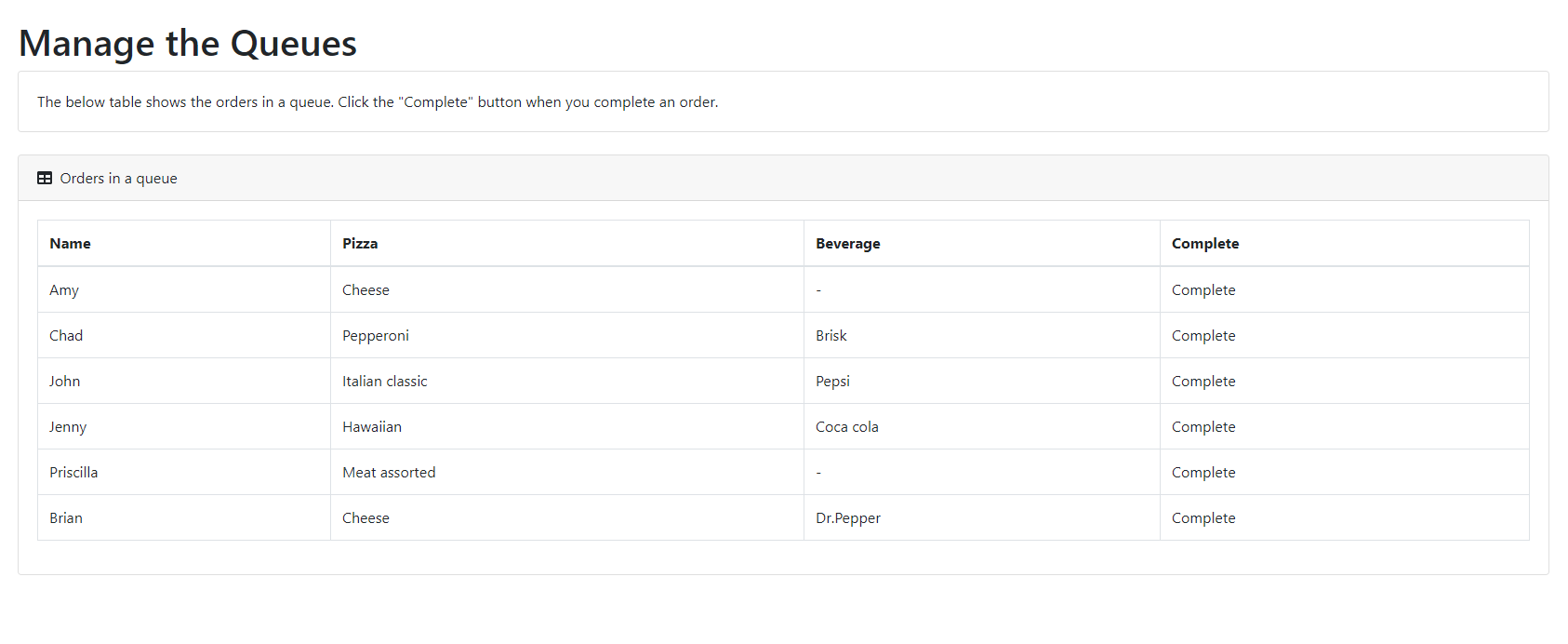
Task: Click the Name column header
Action: [71, 244]
